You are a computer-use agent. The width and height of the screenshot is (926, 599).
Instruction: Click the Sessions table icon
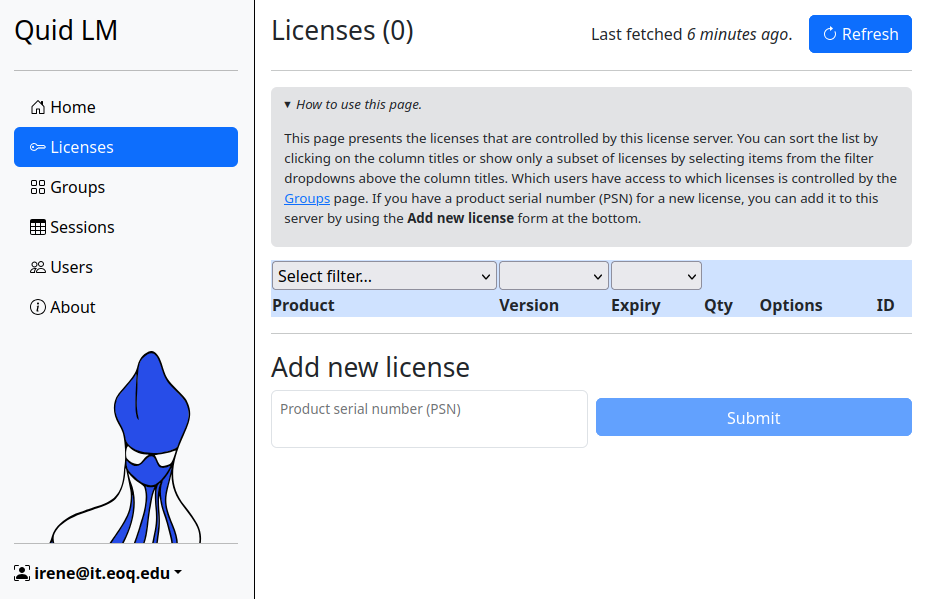click(x=38, y=227)
